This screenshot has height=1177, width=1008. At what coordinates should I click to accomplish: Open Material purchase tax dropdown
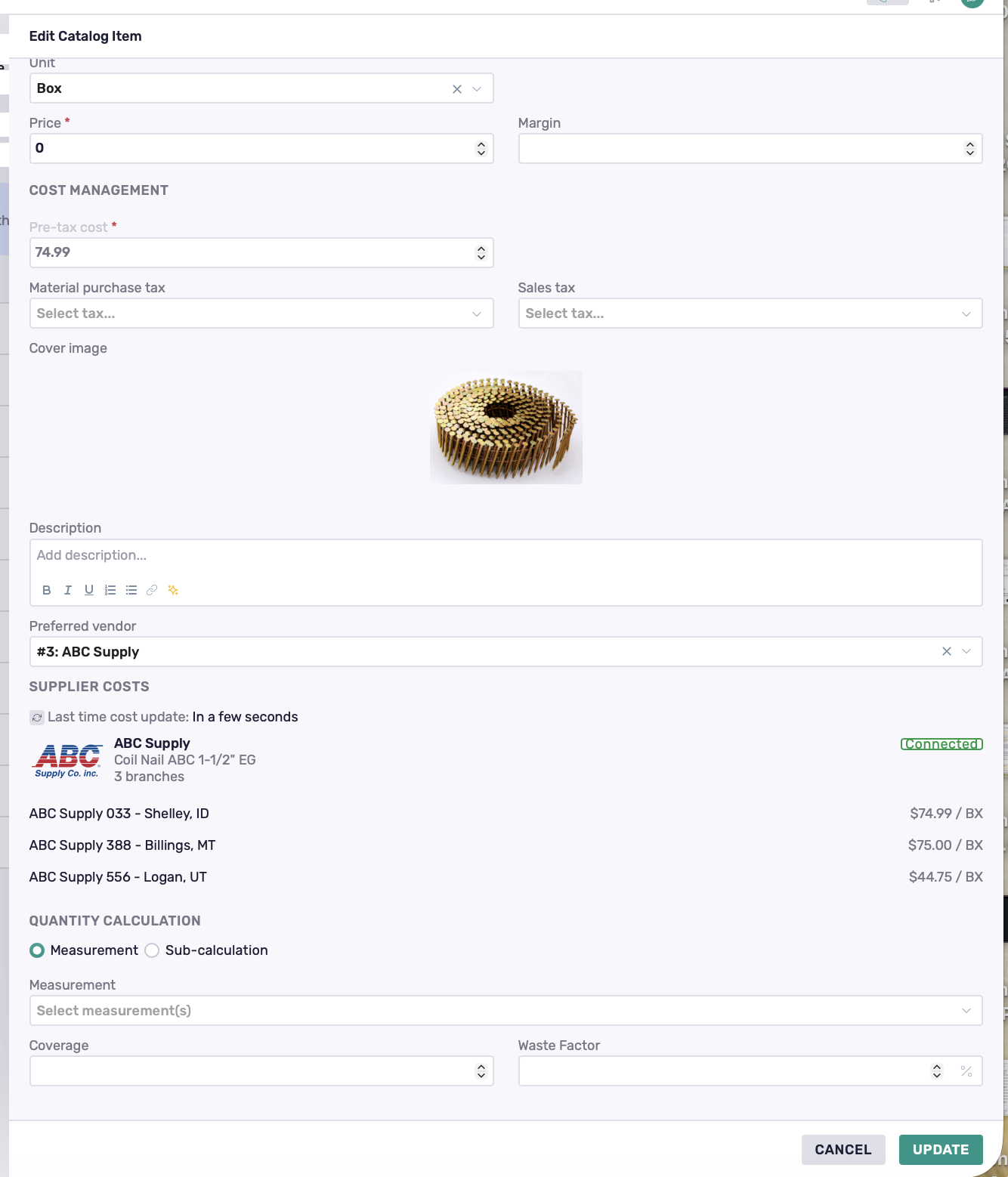tap(477, 314)
